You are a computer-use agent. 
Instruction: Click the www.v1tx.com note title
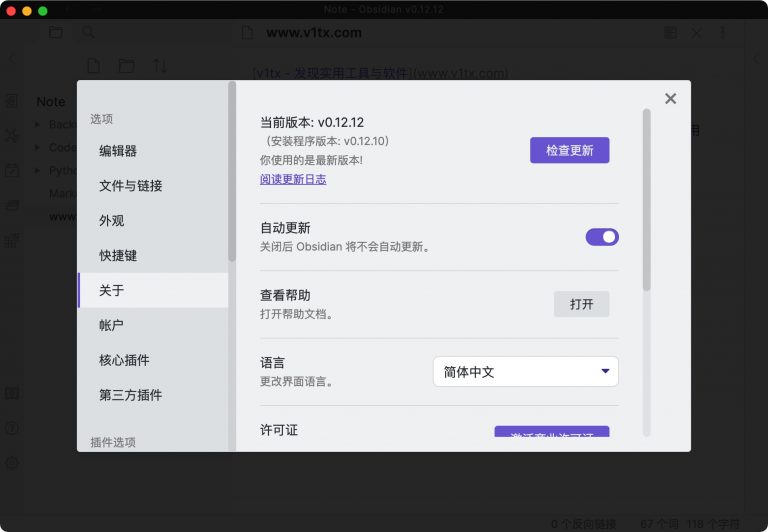click(x=314, y=33)
